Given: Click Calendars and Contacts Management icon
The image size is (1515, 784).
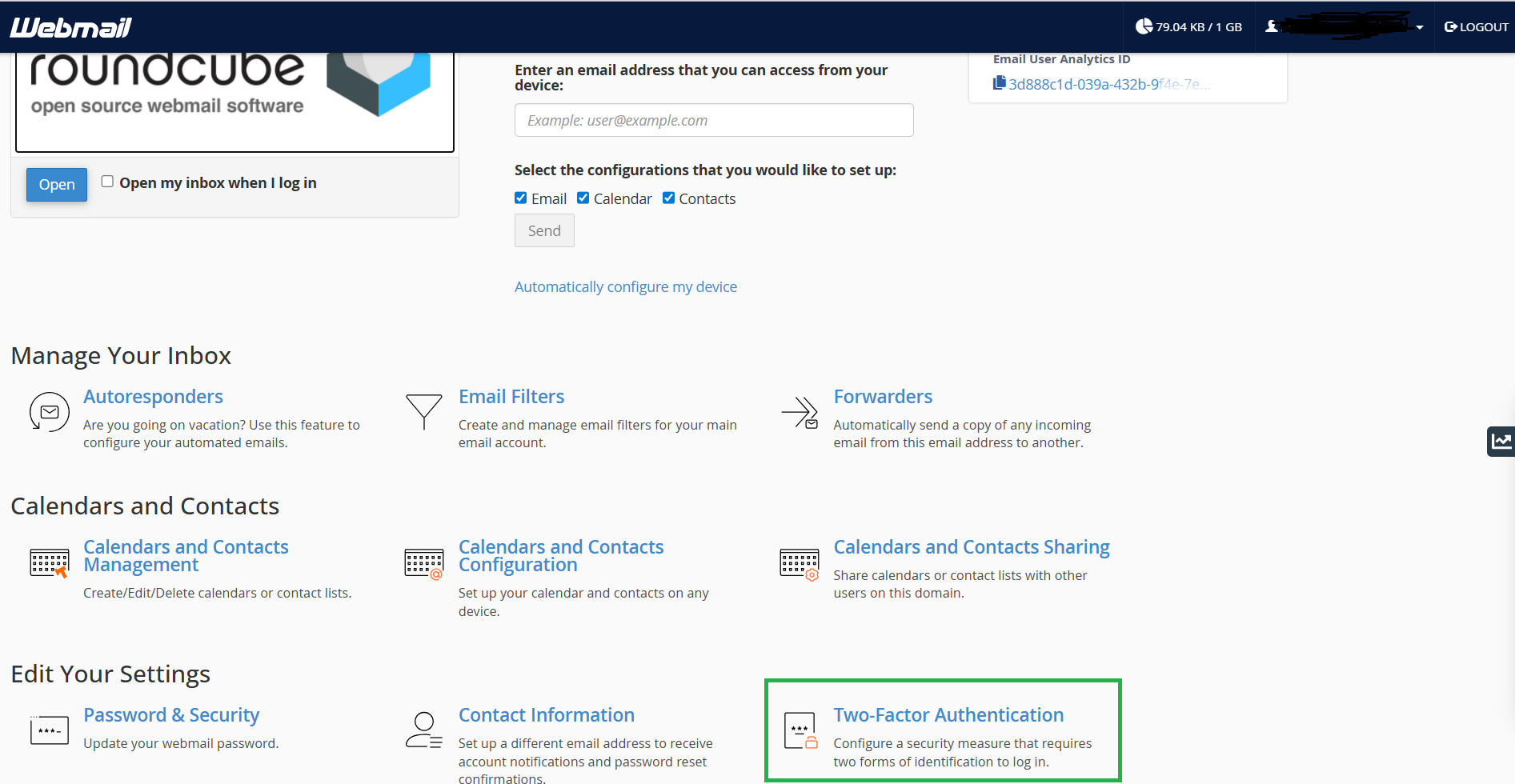Looking at the screenshot, I should 49,563.
